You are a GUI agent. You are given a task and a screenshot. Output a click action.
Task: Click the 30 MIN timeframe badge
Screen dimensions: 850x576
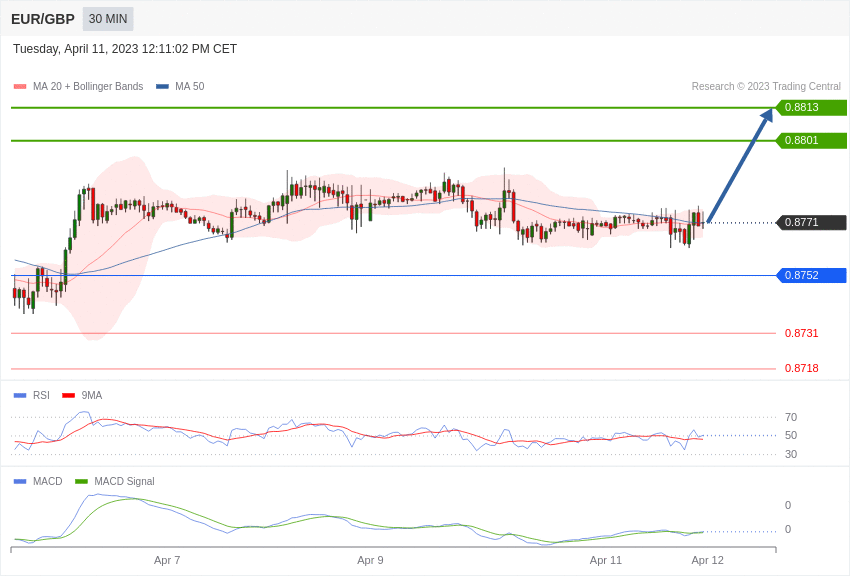pyautogui.click(x=108, y=19)
